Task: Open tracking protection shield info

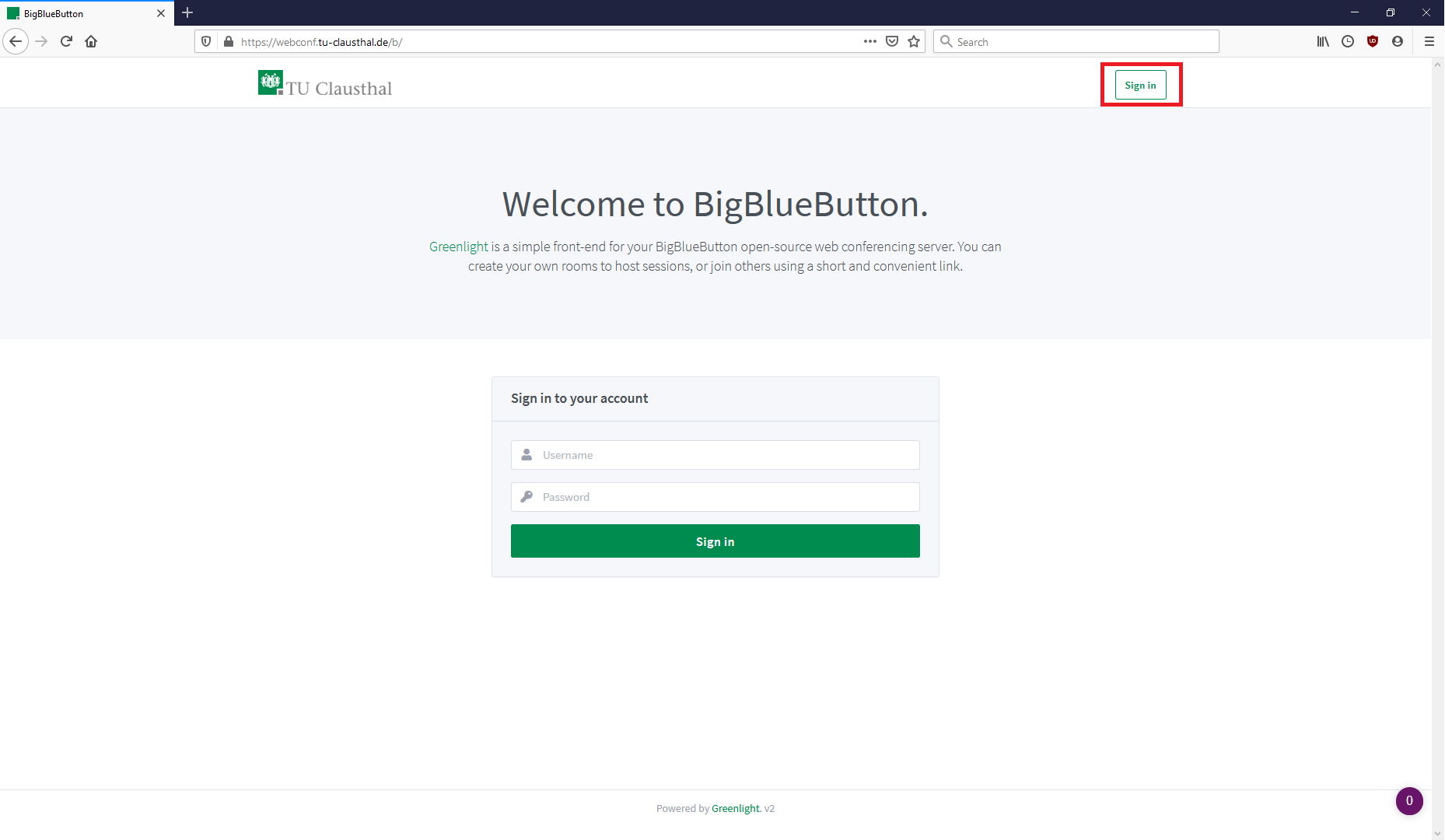Action: tap(206, 41)
